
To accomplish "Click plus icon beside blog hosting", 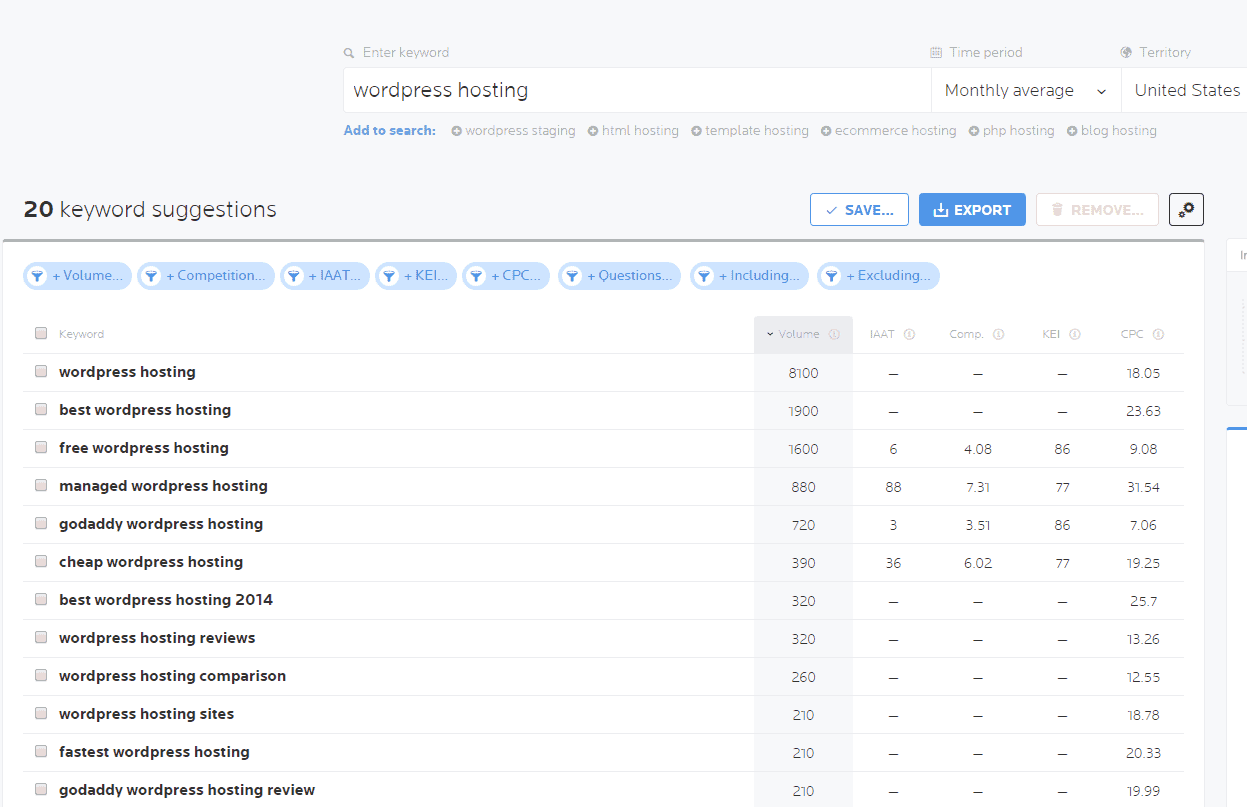I will click(1072, 131).
